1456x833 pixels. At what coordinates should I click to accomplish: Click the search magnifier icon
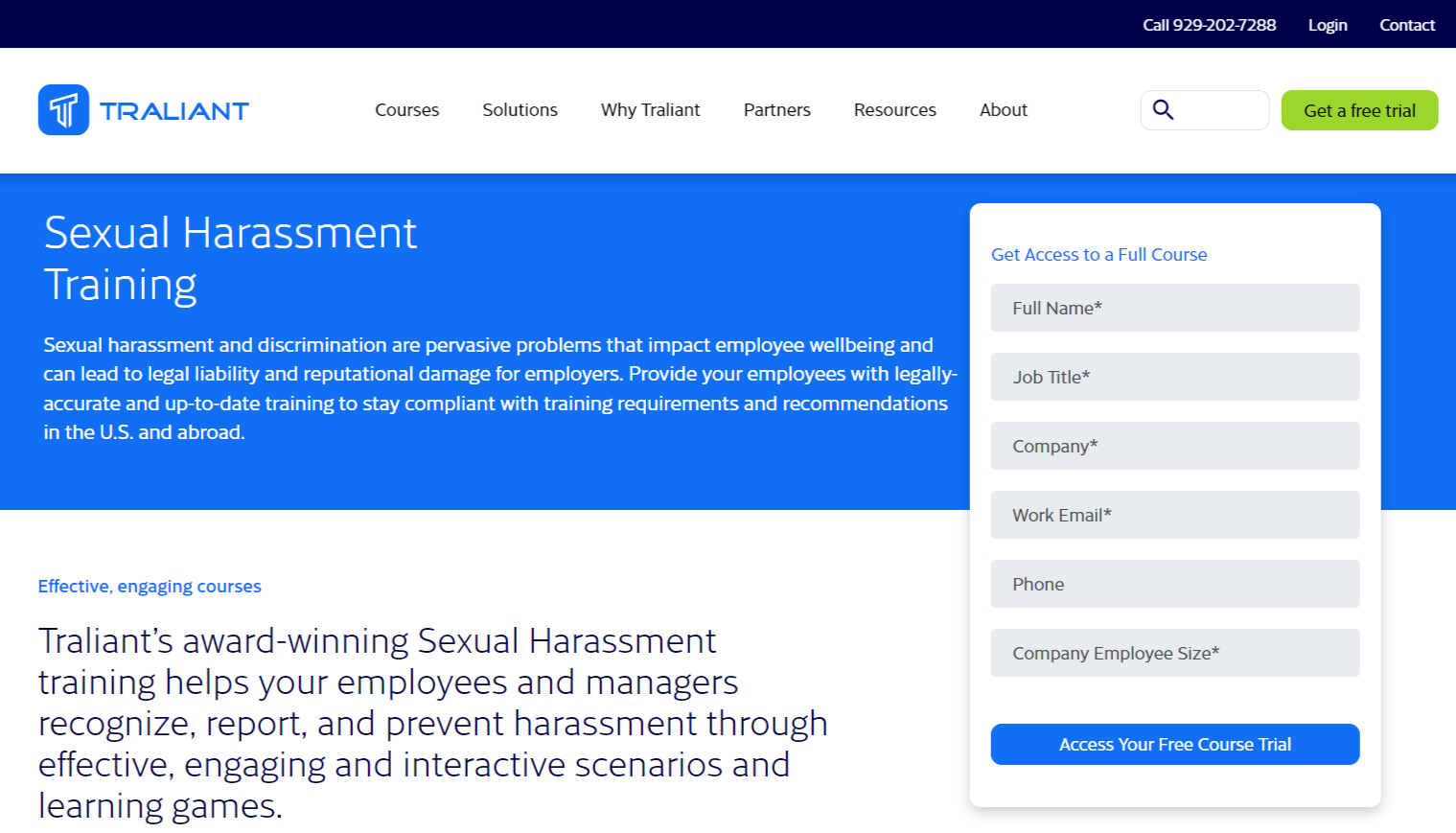[x=1163, y=109]
